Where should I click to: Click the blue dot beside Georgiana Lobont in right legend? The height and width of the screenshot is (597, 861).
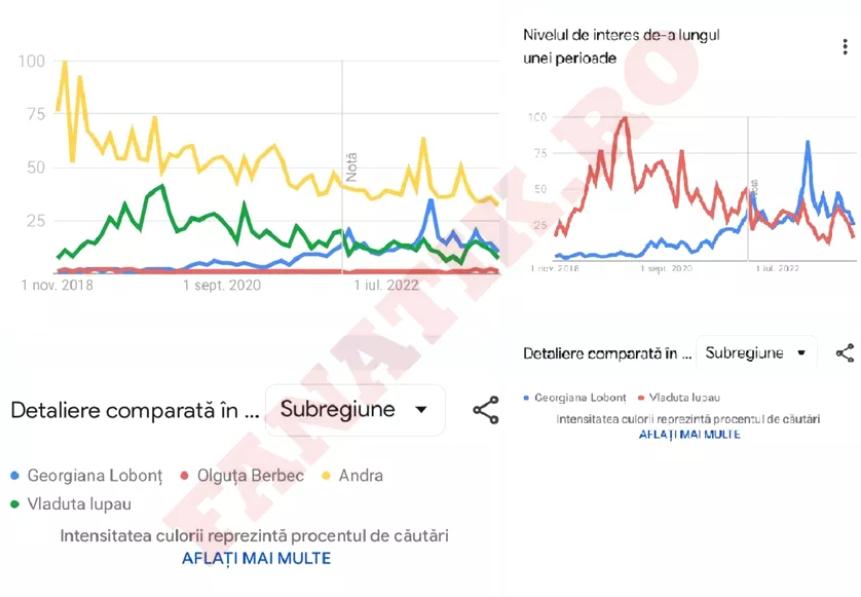pyautogui.click(x=527, y=398)
